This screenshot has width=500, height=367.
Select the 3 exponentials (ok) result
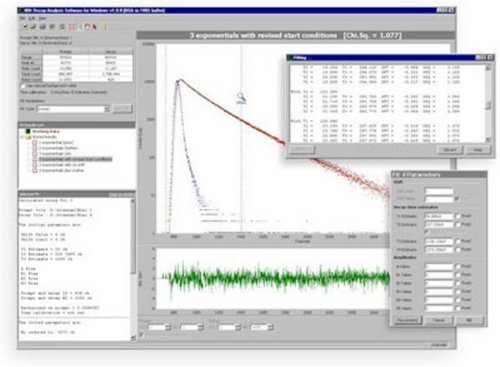tap(55, 154)
